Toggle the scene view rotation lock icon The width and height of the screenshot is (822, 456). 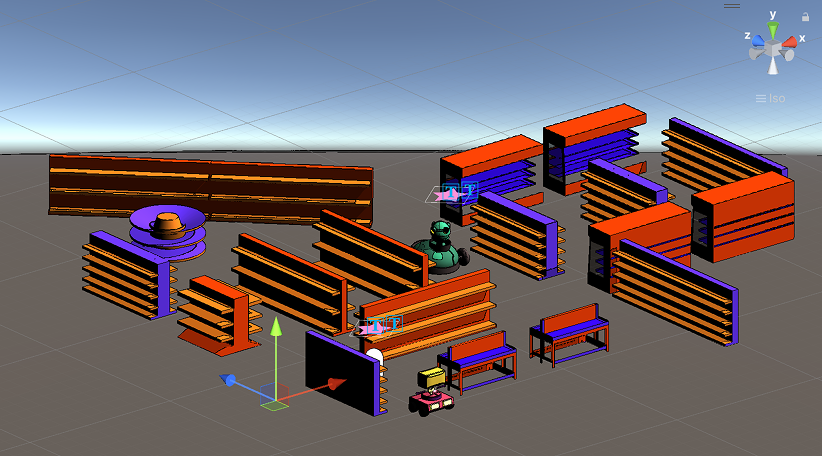click(805, 17)
